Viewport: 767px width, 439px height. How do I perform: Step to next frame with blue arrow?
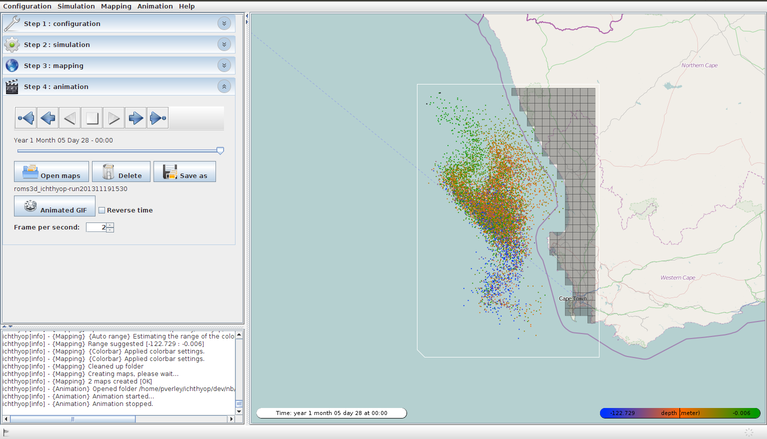pyautogui.click(x=135, y=119)
